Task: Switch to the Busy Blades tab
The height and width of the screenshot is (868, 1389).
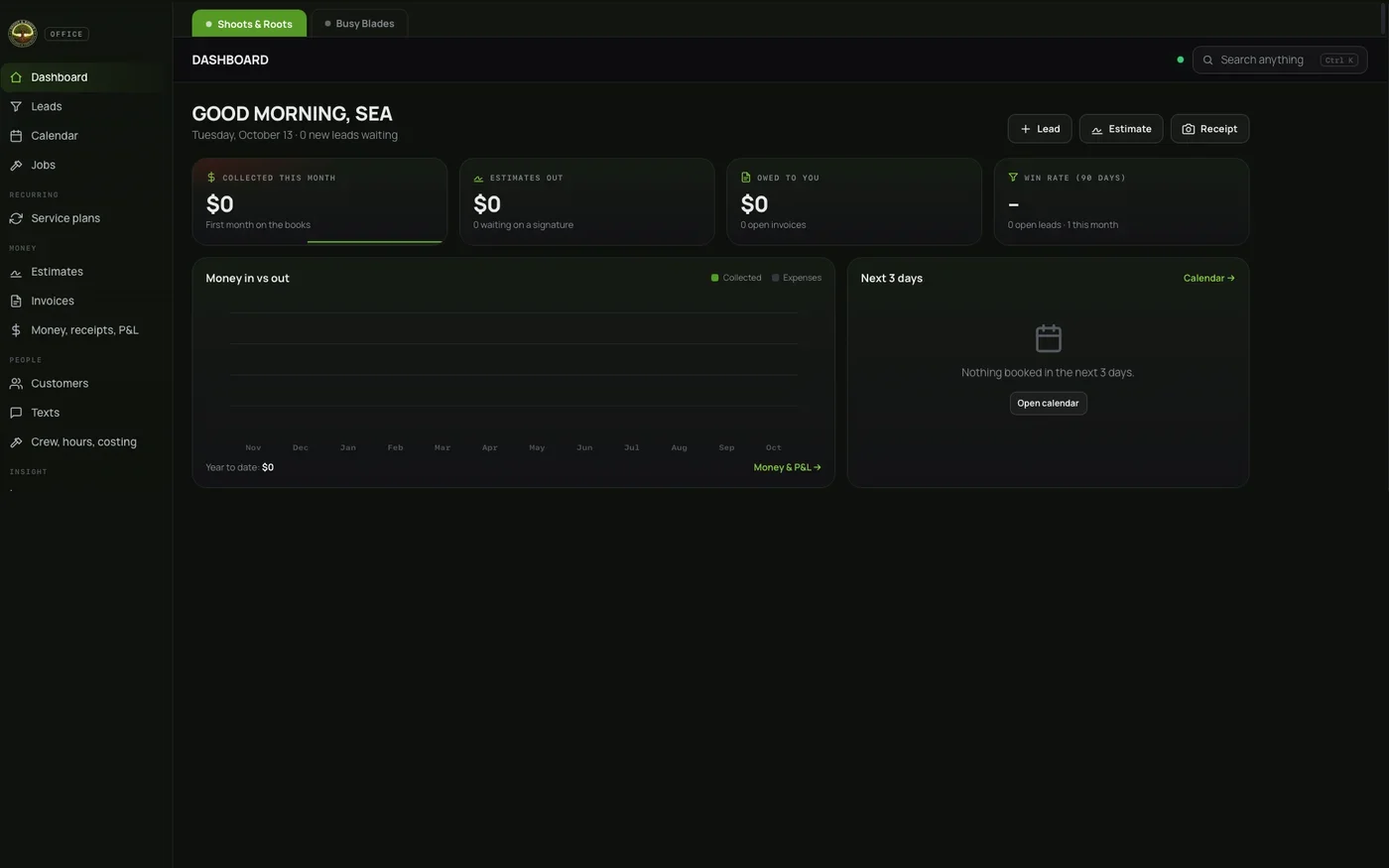Action: pos(359,24)
